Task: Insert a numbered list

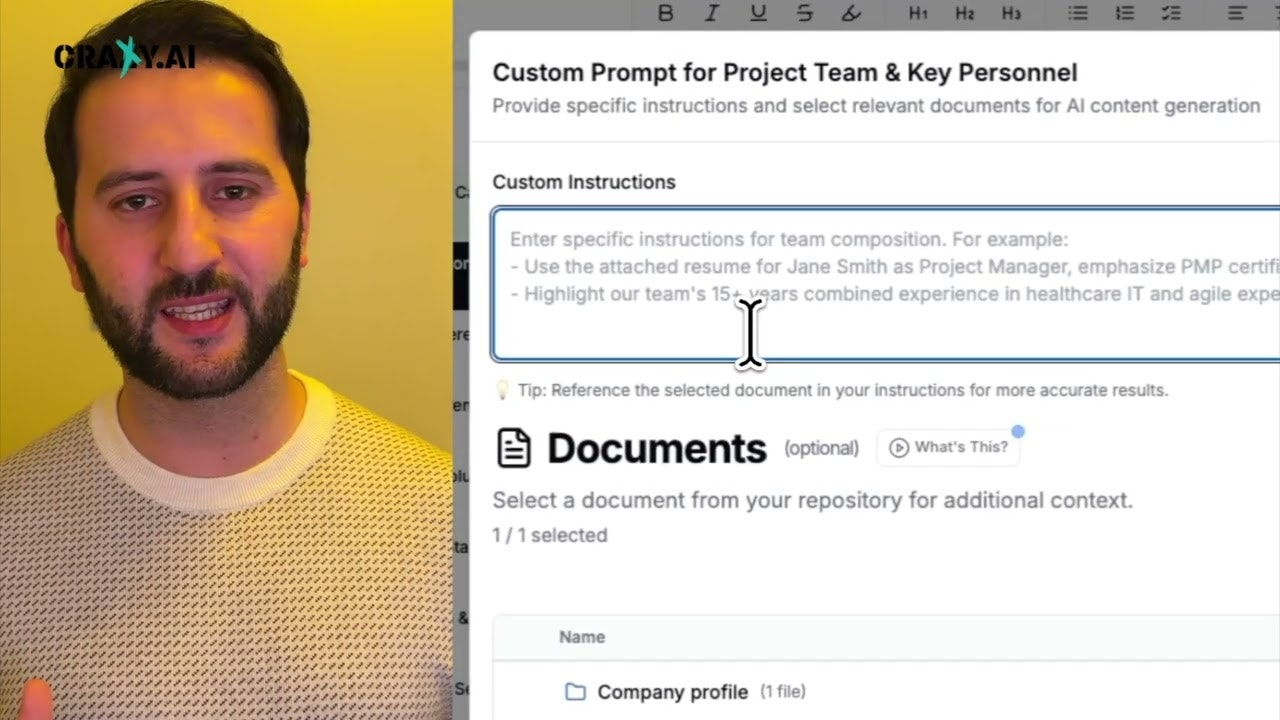Action: [x=1125, y=13]
